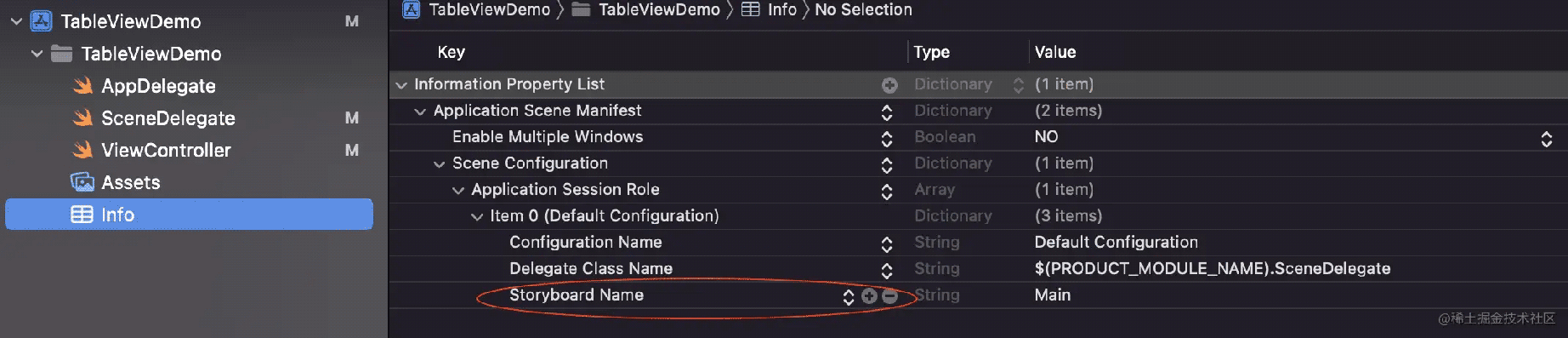
Task: Click the TableViewDemo project icon in breadcrumb
Action: coord(412,9)
